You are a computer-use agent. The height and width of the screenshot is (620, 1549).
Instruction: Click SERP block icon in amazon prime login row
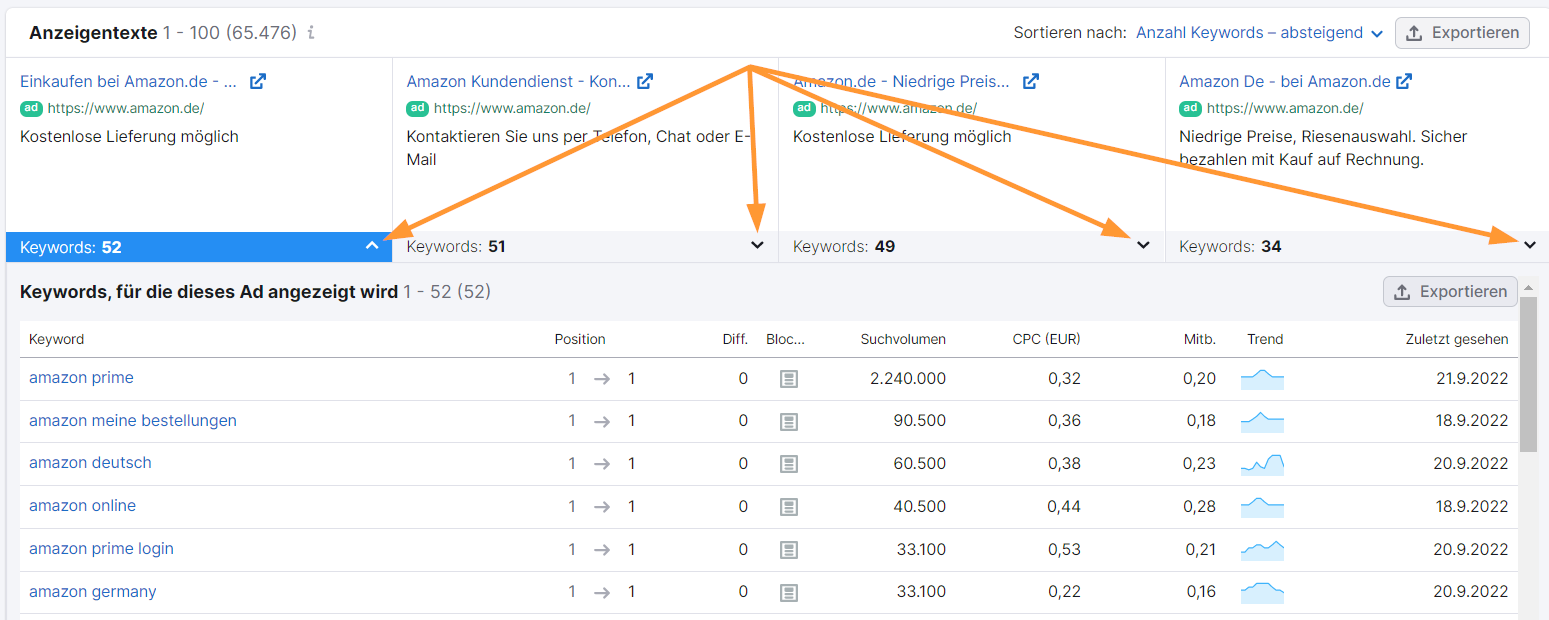coord(789,550)
